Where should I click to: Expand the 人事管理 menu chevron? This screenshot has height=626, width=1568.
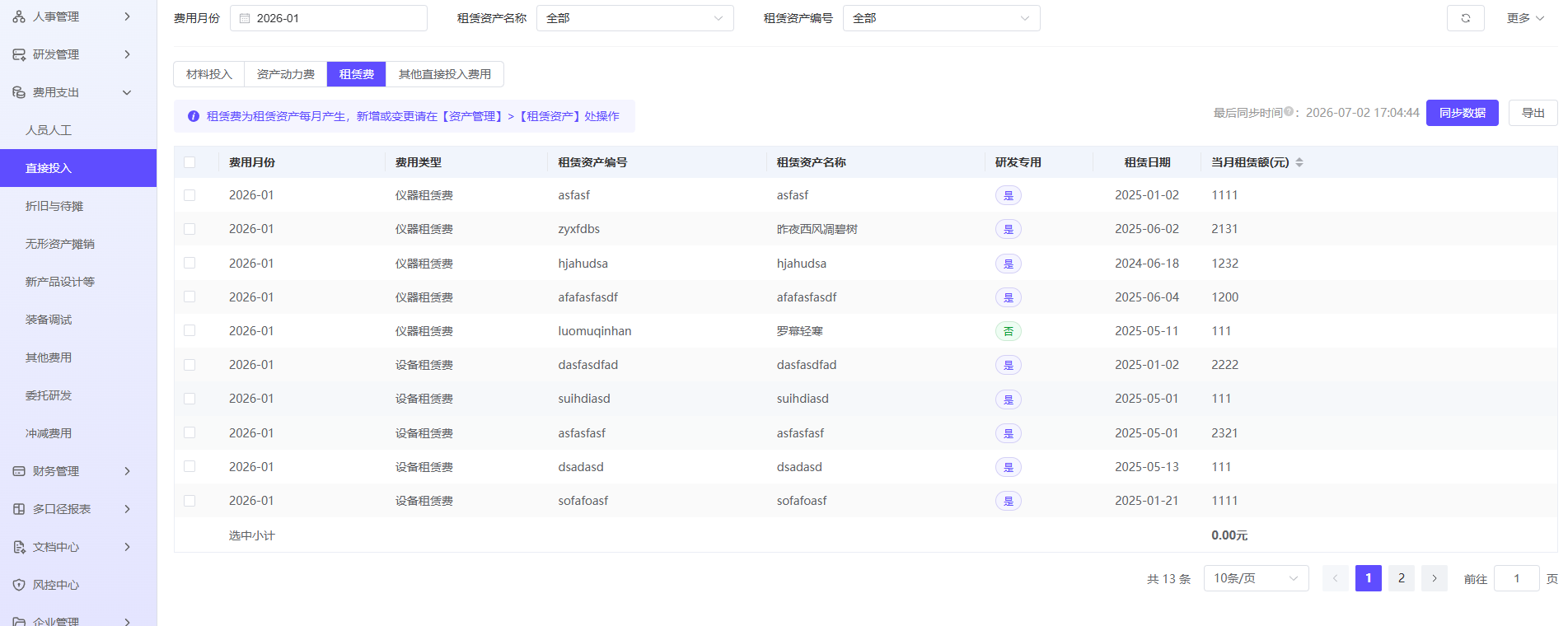coord(127,16)
